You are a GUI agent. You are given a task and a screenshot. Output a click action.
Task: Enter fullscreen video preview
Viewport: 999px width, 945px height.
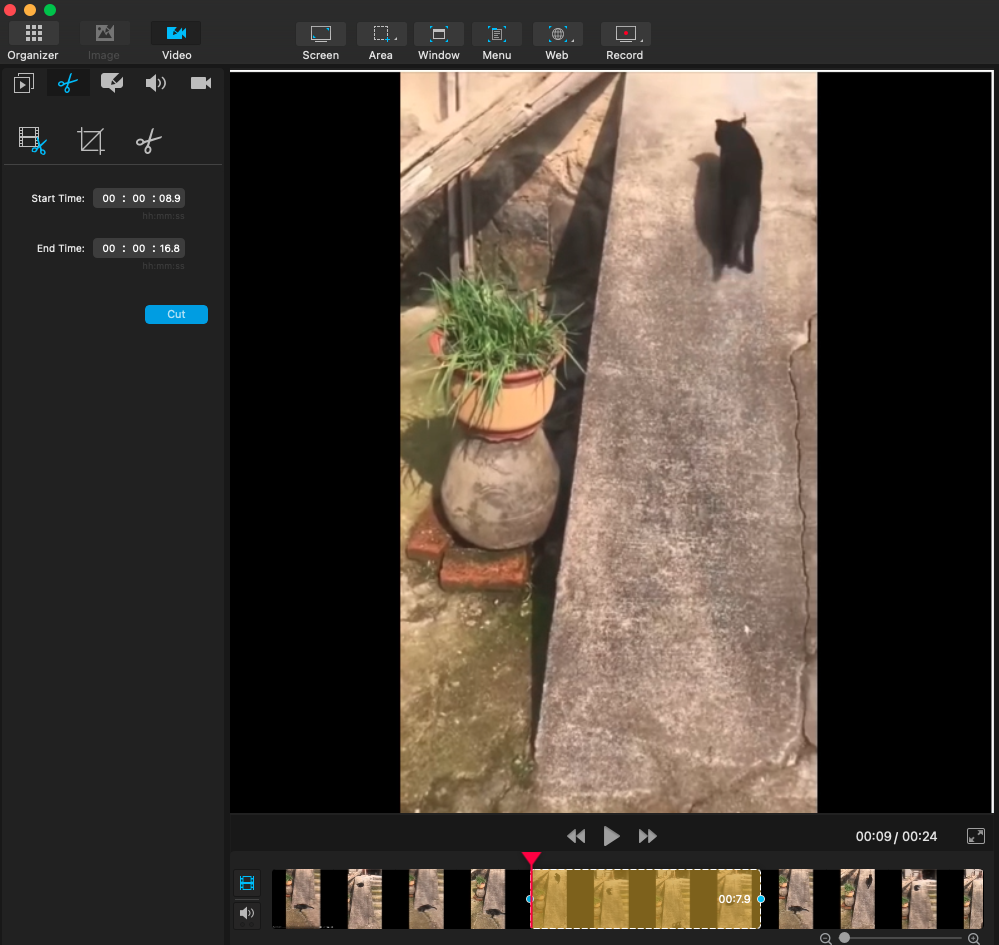[x=976, y=836]
